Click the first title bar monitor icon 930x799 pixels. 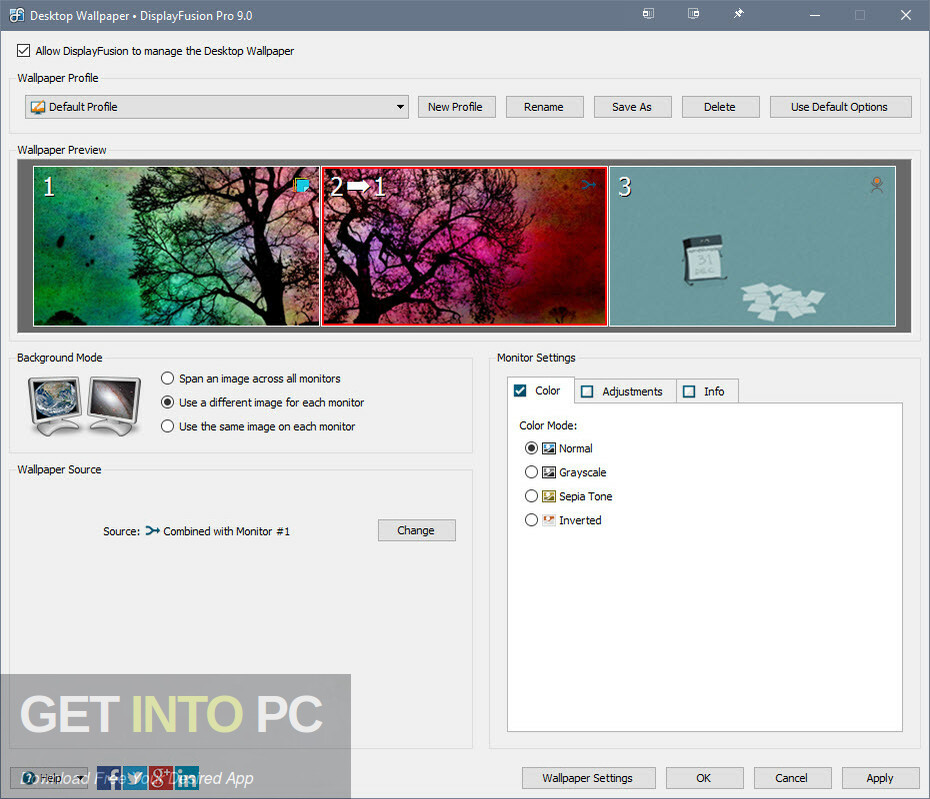(648, 14)
